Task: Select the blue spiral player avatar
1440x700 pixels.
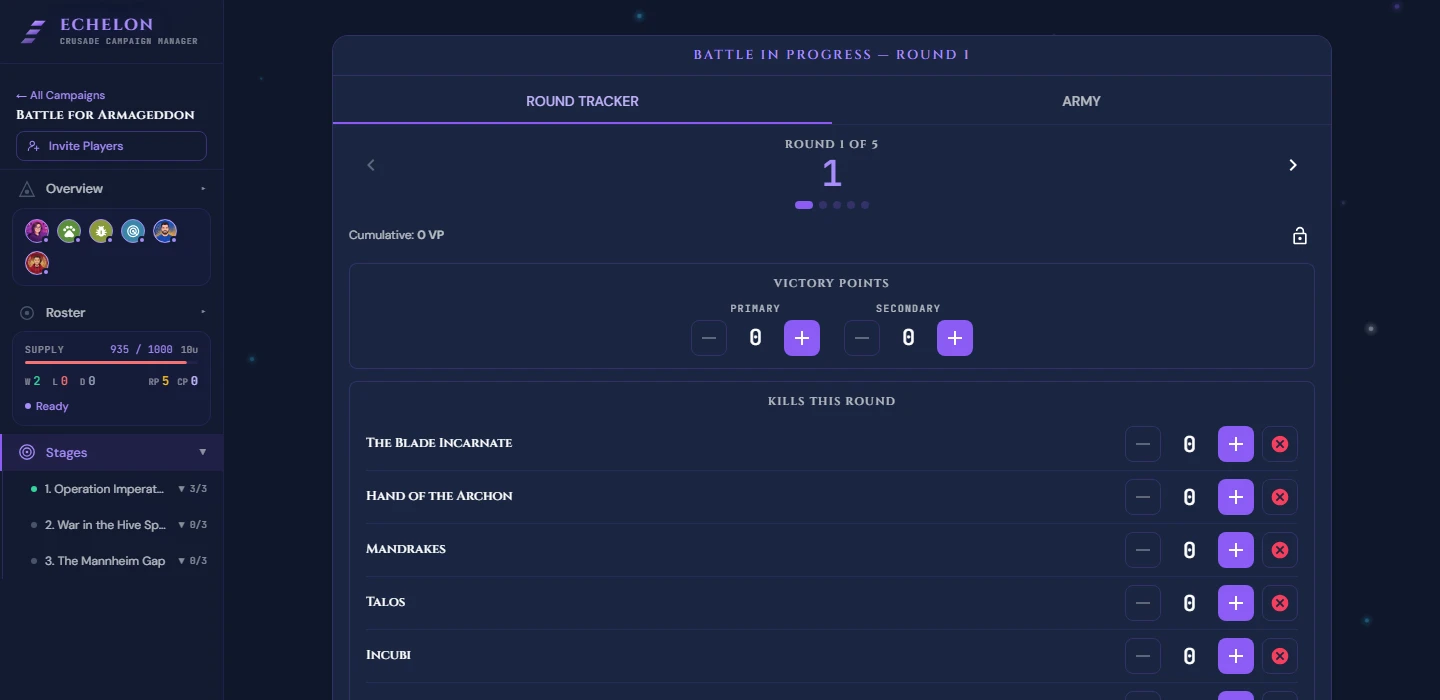Action: [133, 231]
